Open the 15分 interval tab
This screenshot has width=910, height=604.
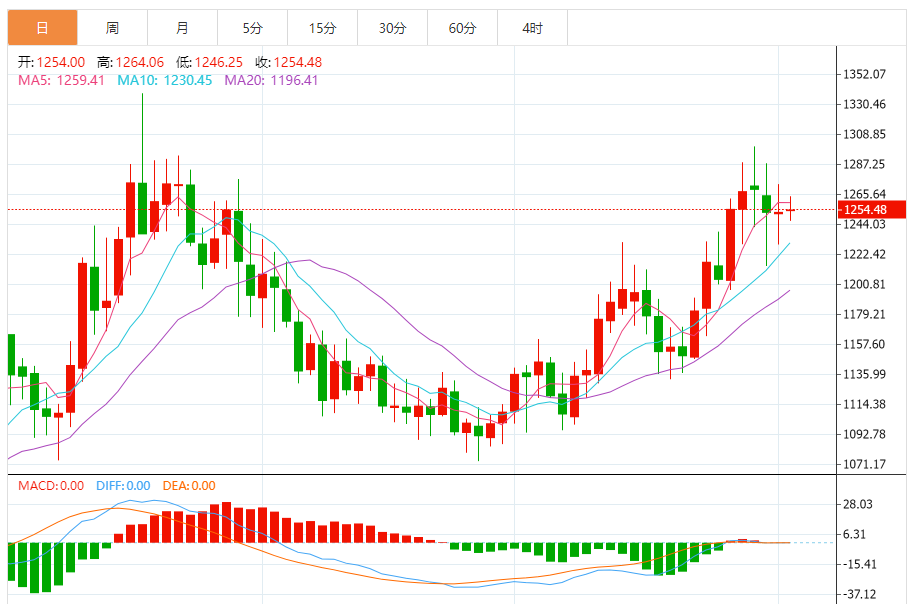click(322, 27)
